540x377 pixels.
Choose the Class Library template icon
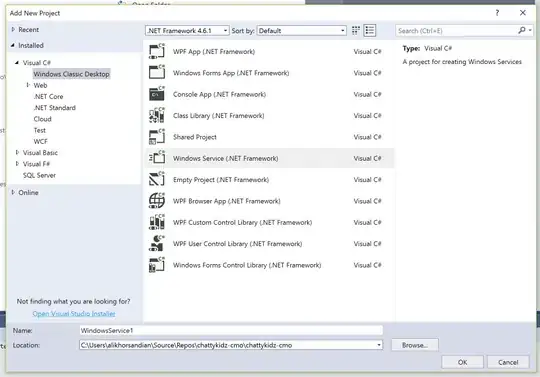157,116
